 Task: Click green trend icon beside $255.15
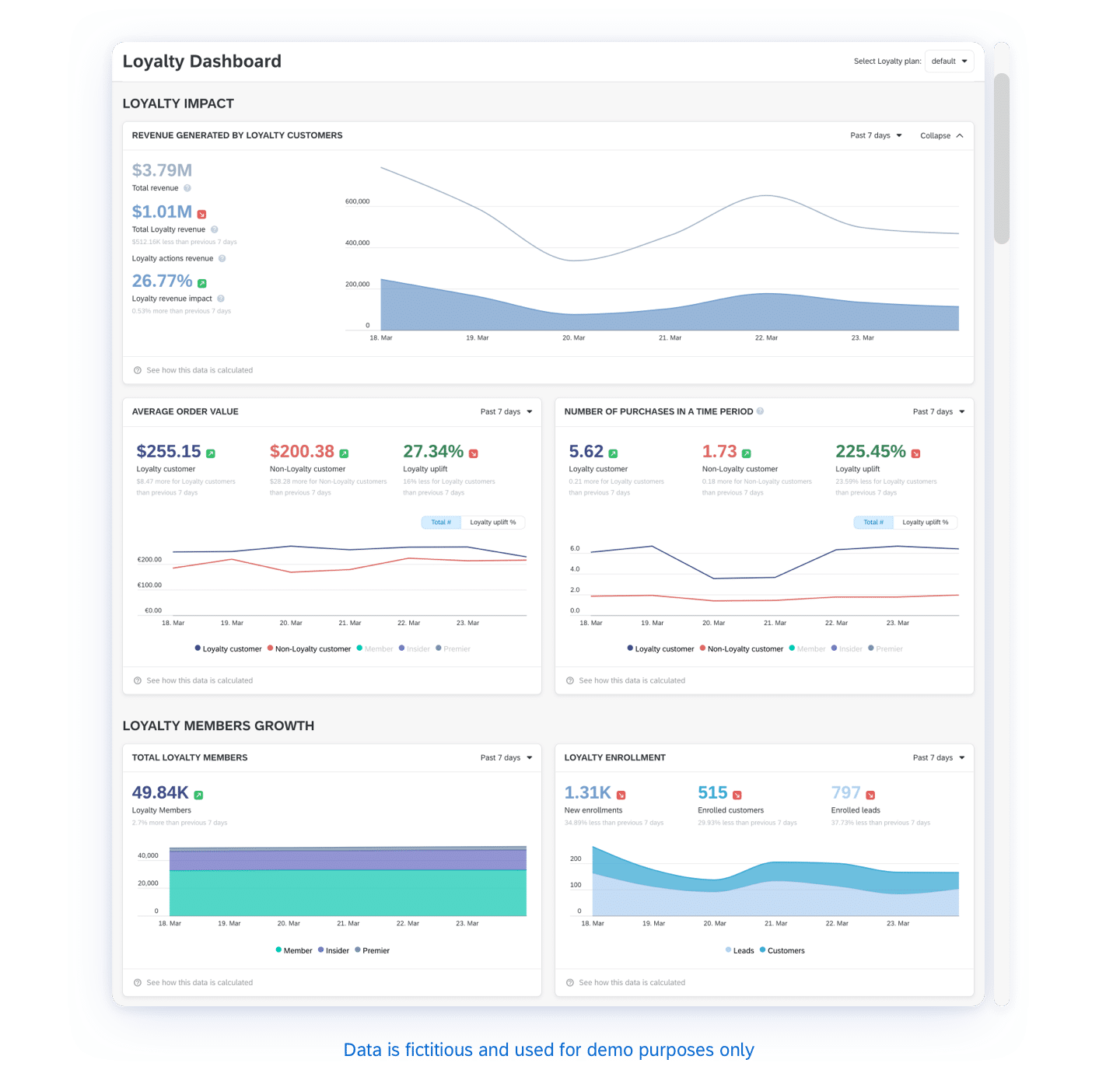(211, 453)
